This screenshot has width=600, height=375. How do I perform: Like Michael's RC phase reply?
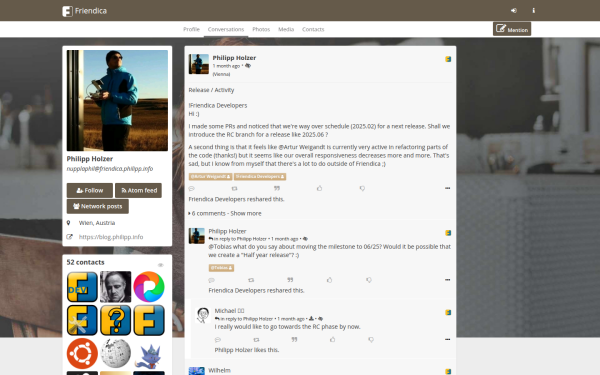click(x=333, y=339)
